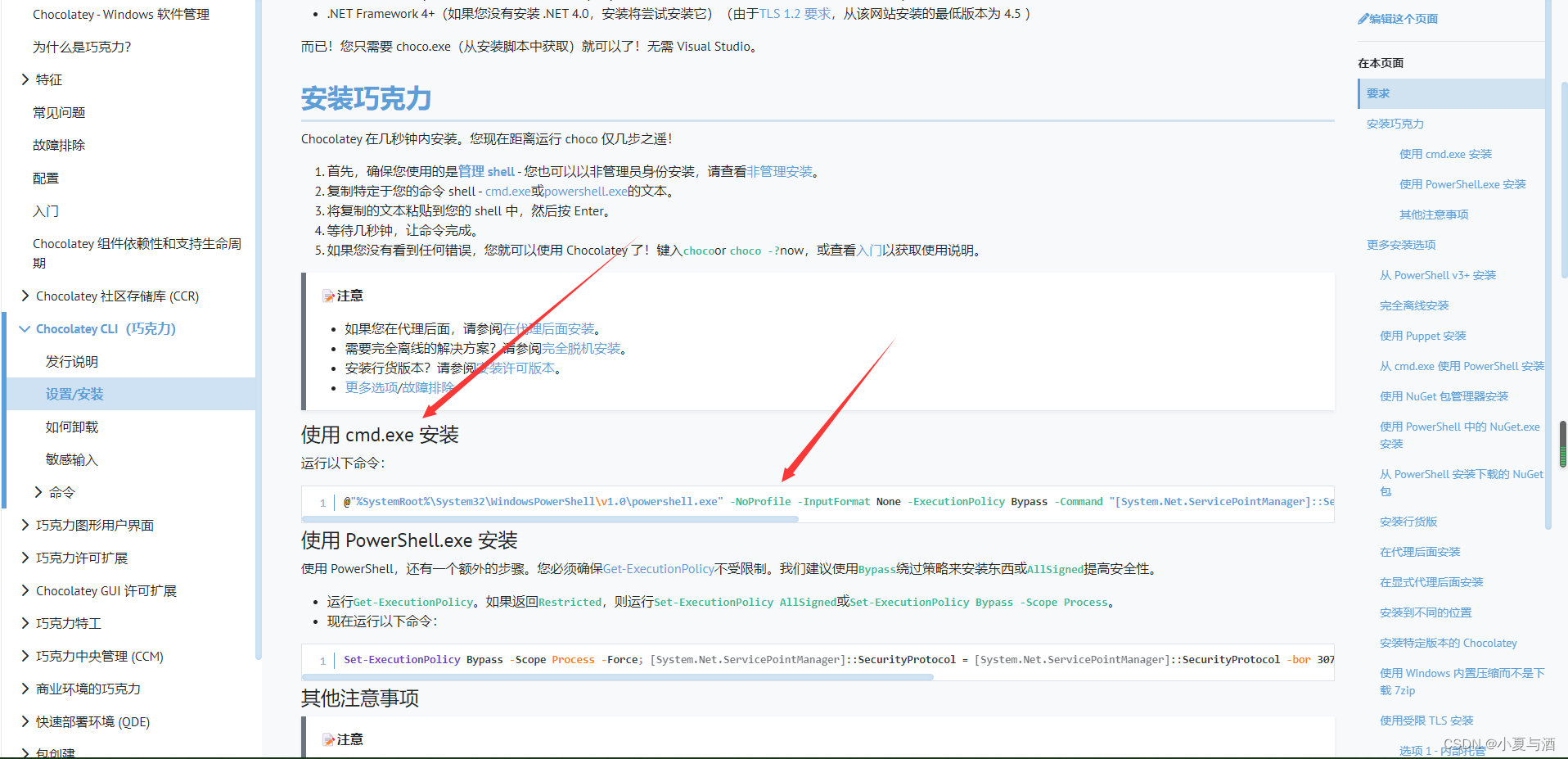
Task: Jump to 完全离线安装 outline entry
Action: pos(1414,305)
